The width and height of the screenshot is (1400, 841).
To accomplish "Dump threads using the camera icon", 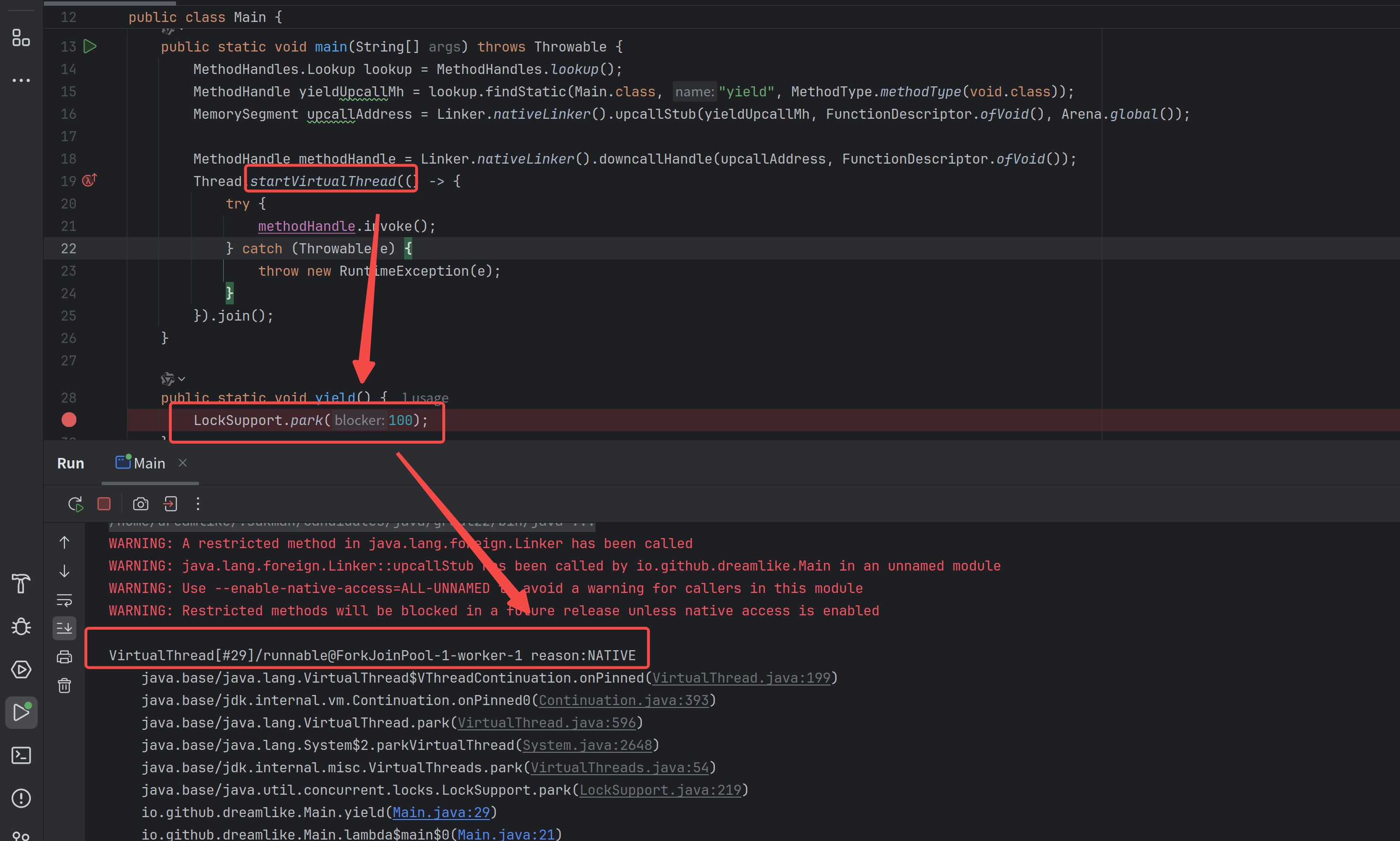I will (x=141, y=504).
